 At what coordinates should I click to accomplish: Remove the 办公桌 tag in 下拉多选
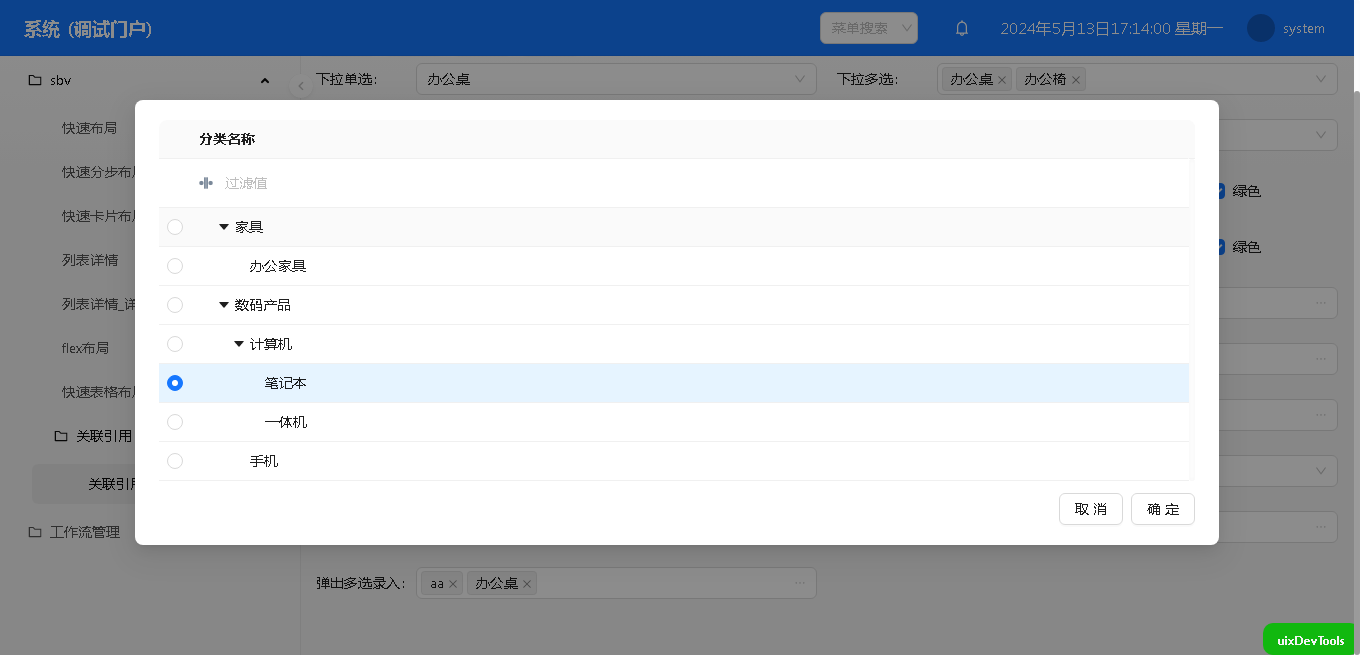point(1002,80)
